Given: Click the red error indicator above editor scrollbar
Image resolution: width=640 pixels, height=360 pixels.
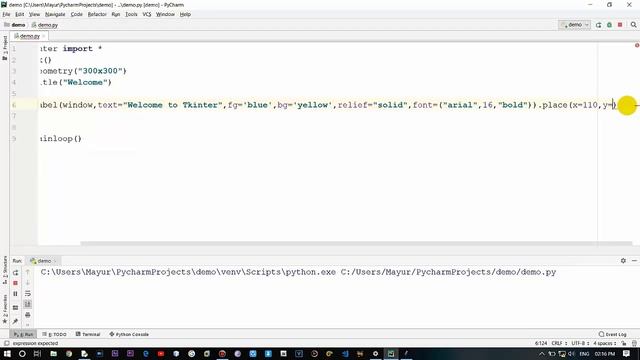Looking at the screenshot, I should [x=636, y=45].
